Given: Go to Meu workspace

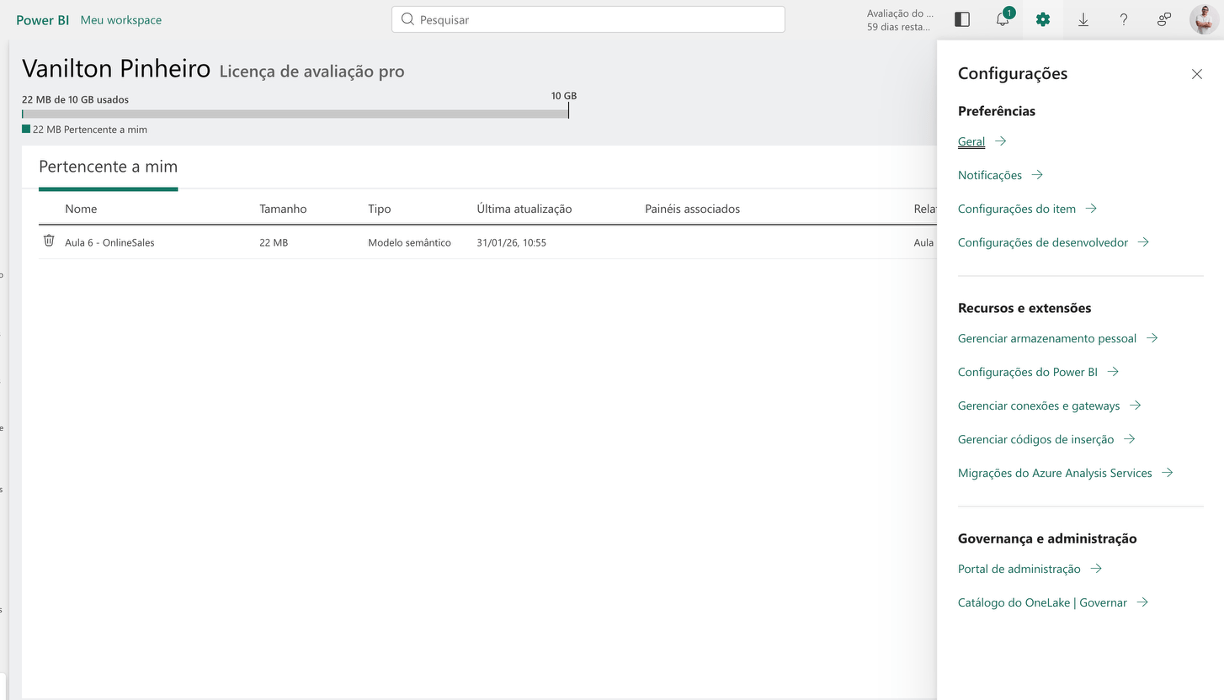Looking at the screenshot, I should [121, 20].
